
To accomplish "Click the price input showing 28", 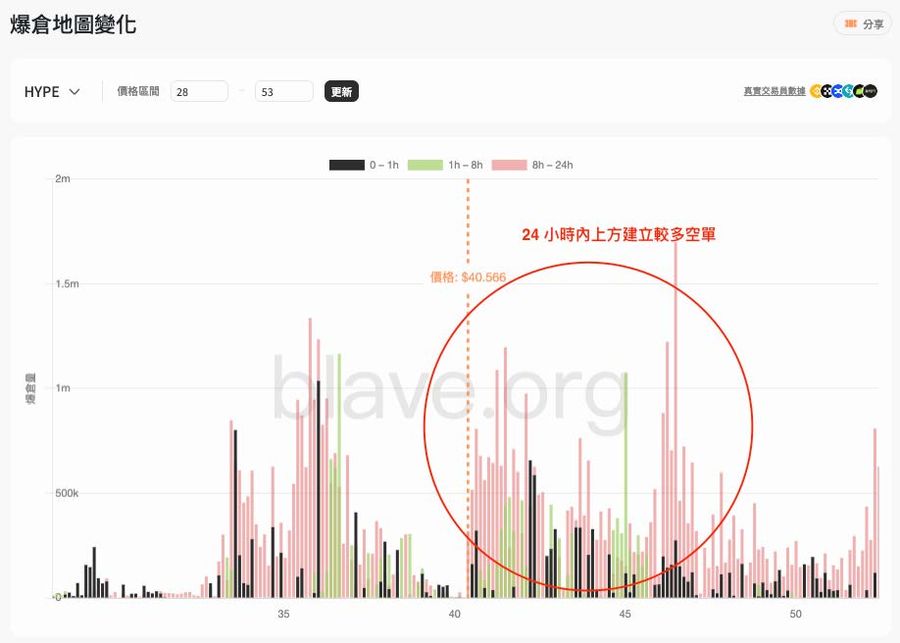I will [x=199, y=90].
